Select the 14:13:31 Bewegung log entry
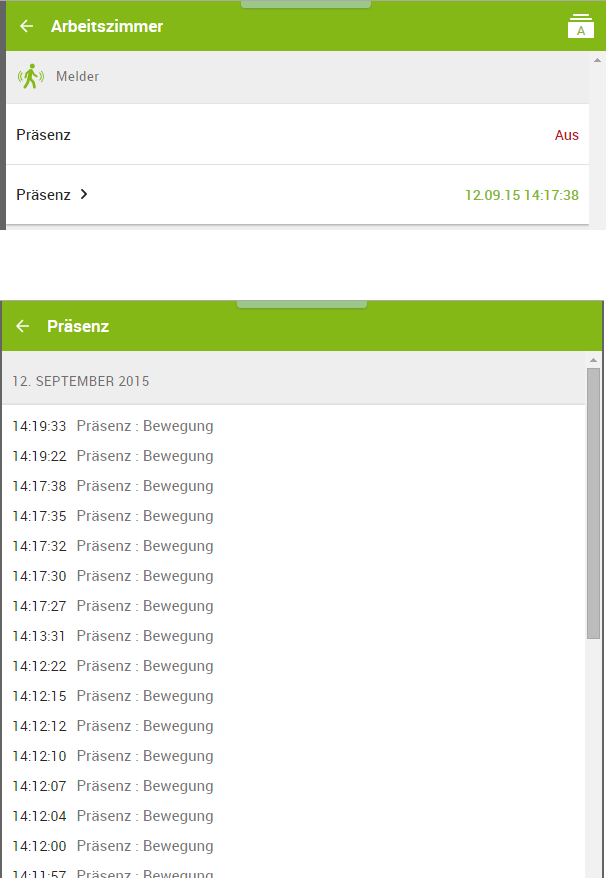This screenshot has width=606, height=878. (113, 636)
